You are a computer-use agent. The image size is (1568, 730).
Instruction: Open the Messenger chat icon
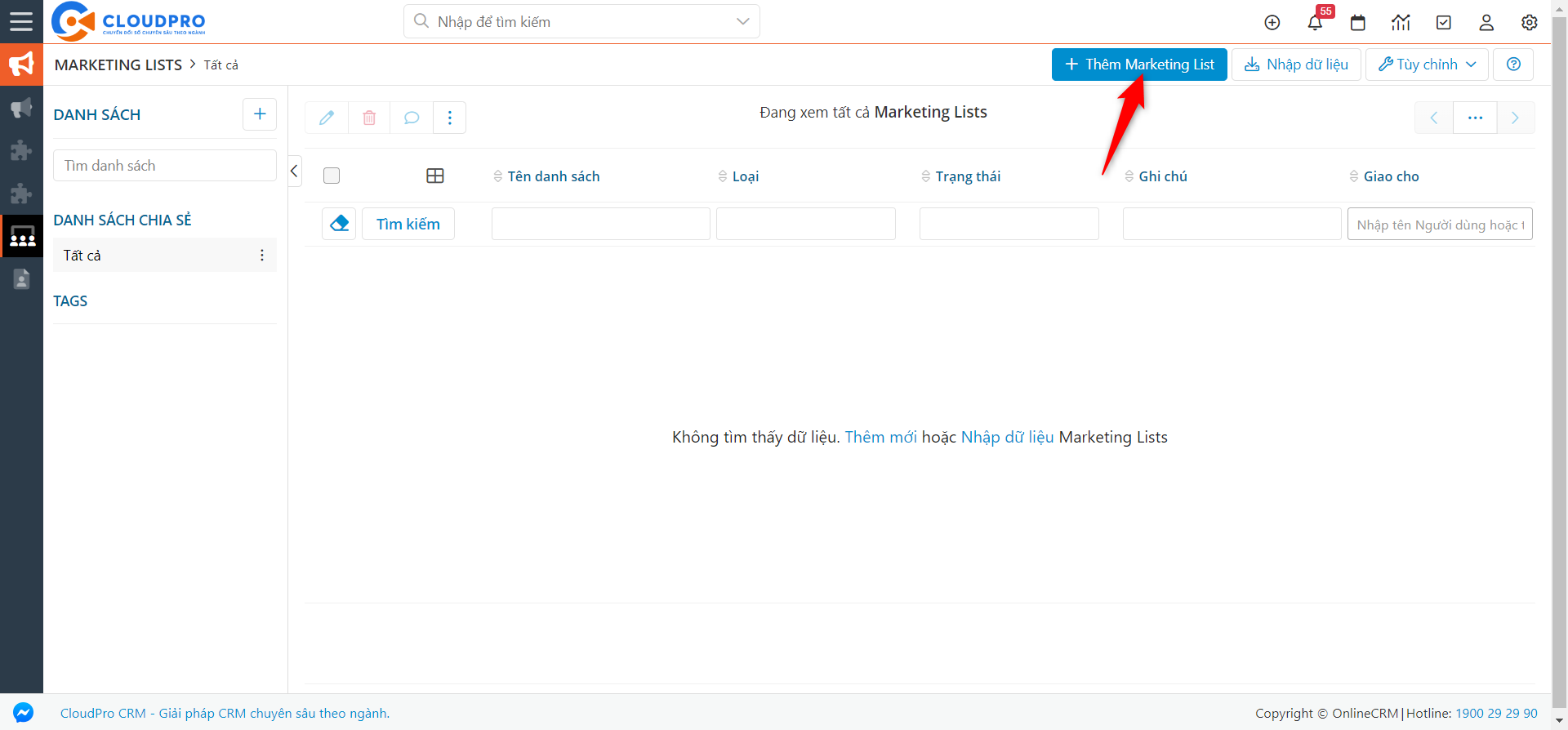(24, 713)
